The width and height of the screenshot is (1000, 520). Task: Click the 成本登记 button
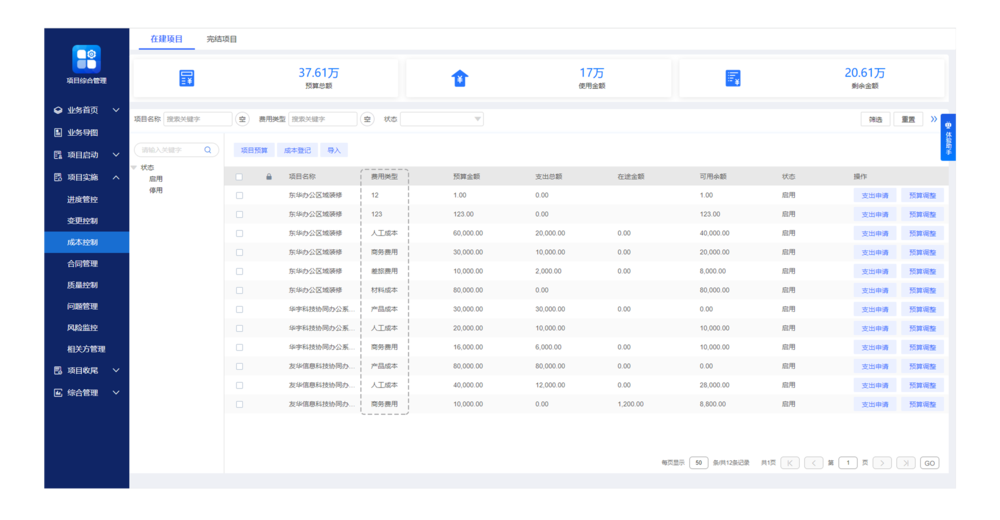coord(296,150)
